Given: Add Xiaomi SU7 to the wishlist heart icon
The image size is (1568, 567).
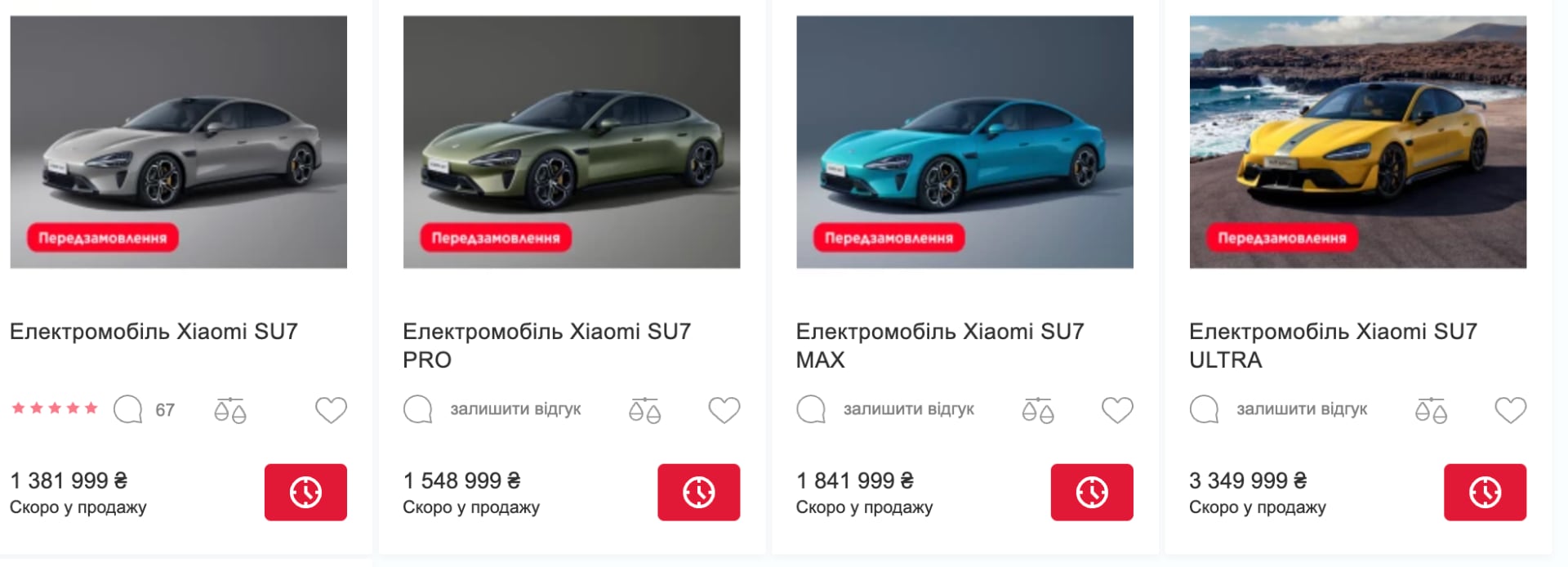Looking at the screenshot, I should click(330, 410).
